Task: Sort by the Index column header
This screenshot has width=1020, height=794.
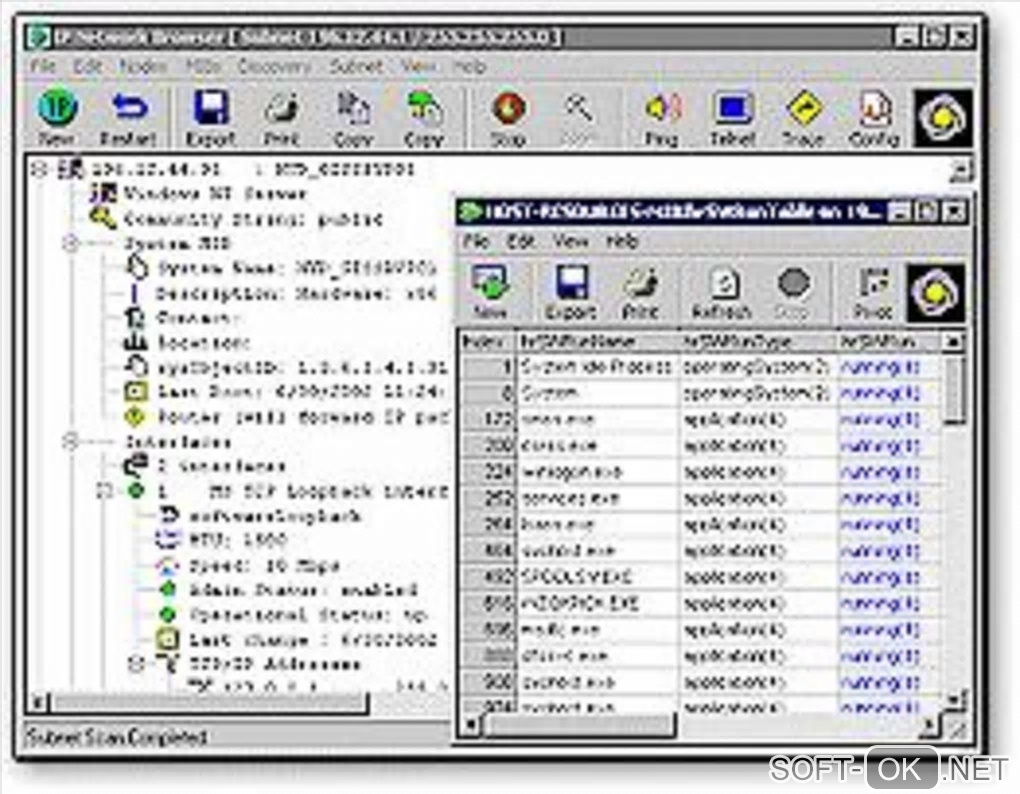Action: click(488, 341)
